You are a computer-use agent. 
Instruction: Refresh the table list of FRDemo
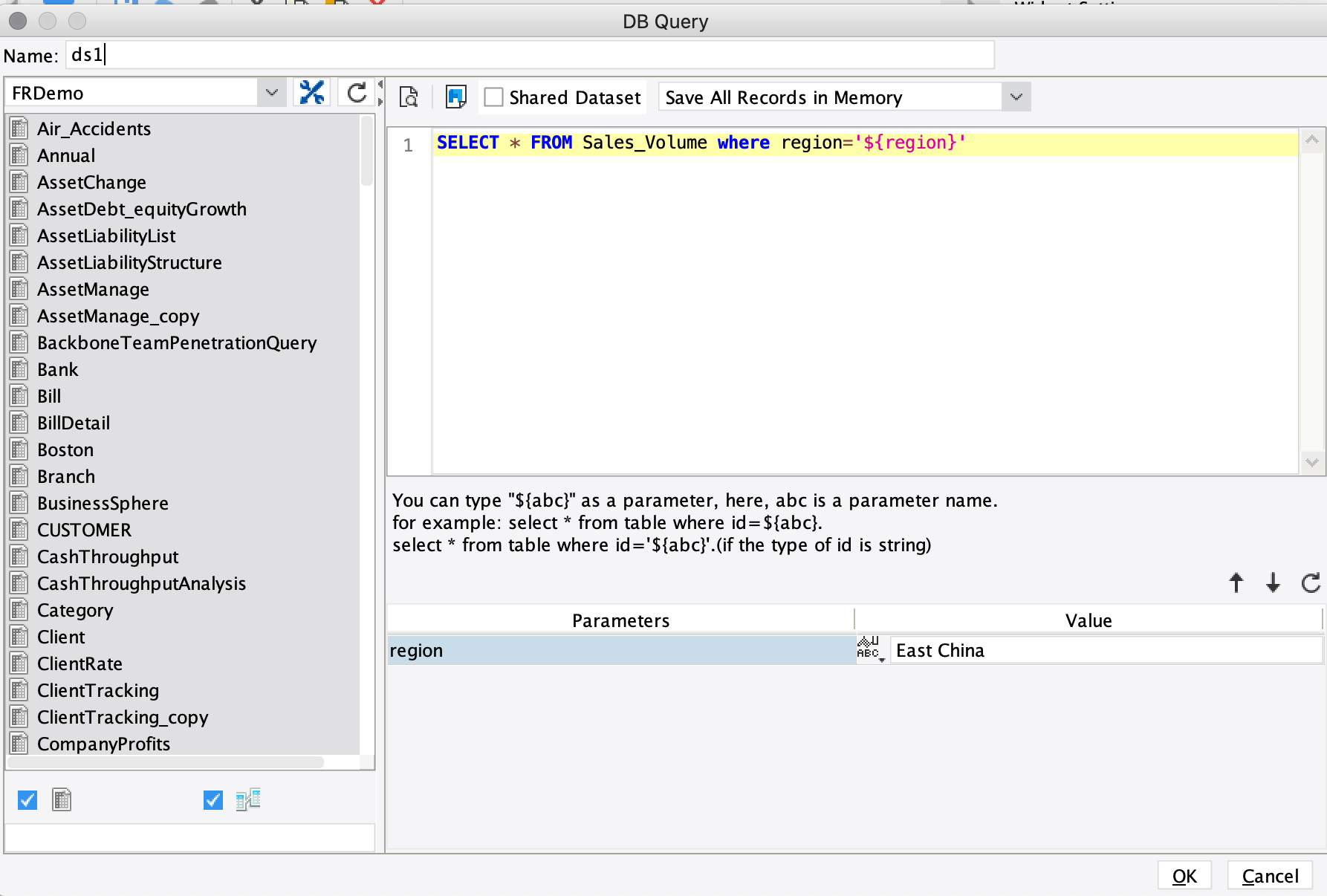click(x=357, y=93)
